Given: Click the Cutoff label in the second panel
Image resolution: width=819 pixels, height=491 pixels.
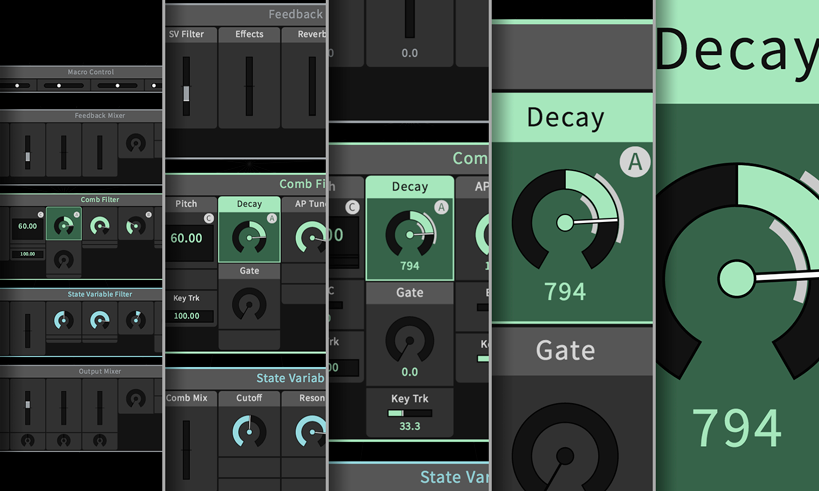Looking at the screenshot, I should (249, 398).
